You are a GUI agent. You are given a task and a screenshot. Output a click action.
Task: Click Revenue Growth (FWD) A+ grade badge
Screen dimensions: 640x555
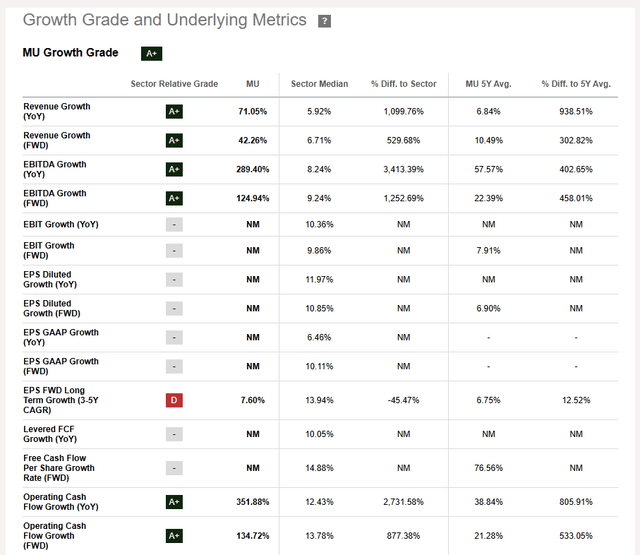pos(174,140)
